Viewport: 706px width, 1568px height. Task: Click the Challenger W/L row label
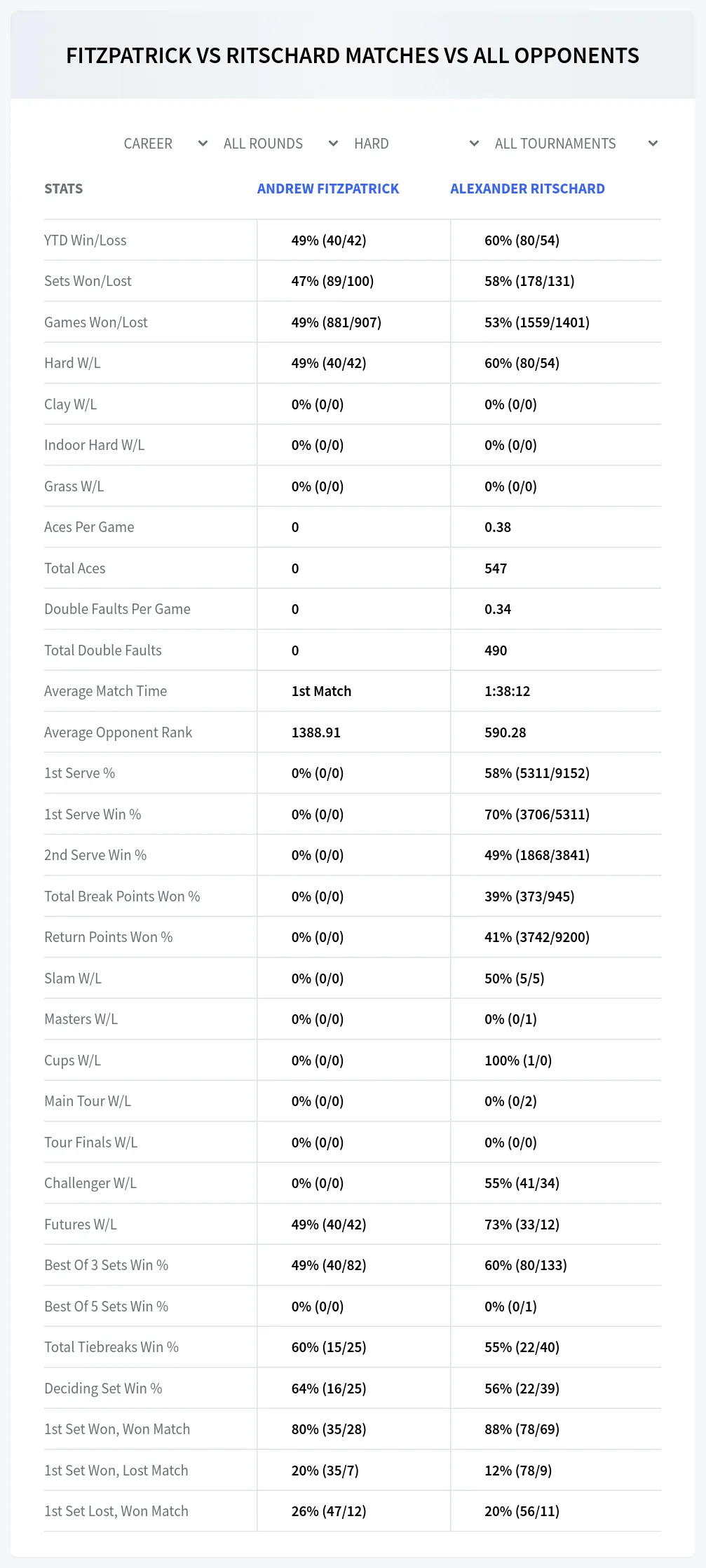click(x=90, y=1183)
